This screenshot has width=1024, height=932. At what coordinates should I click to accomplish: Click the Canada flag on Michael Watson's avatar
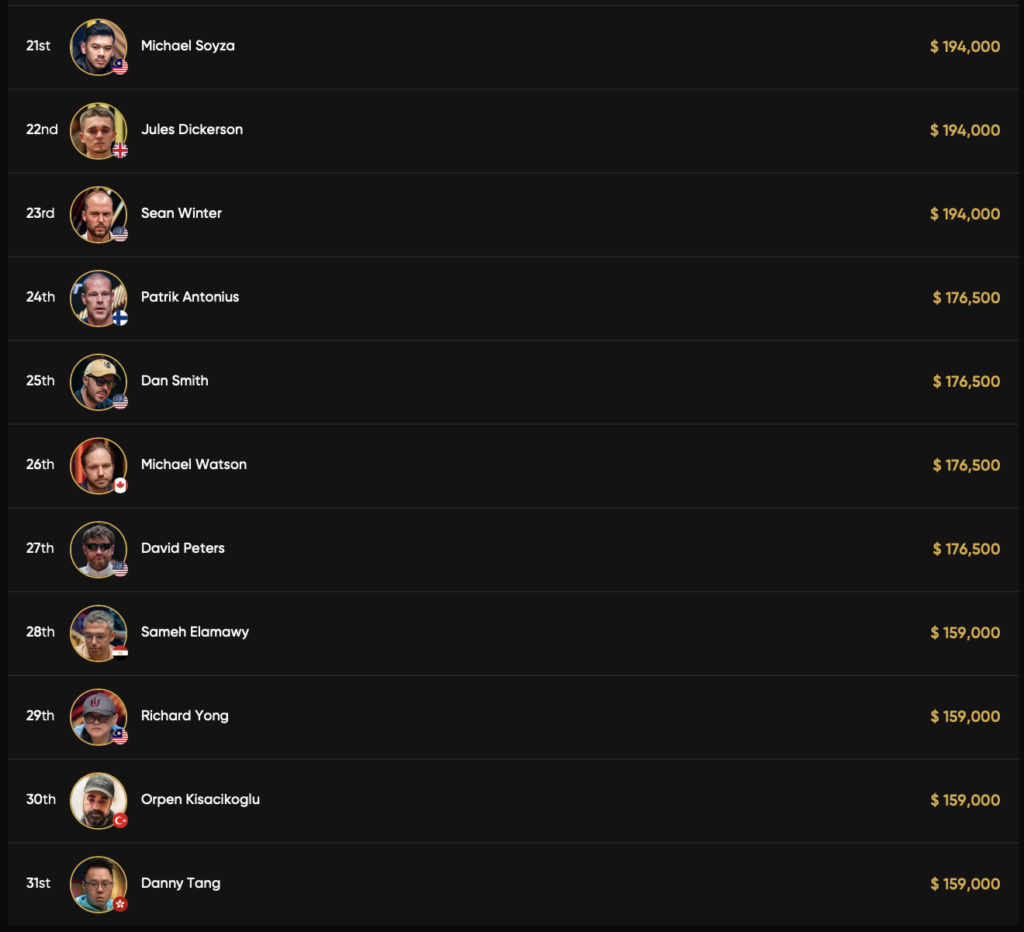(x=120, y=485)
